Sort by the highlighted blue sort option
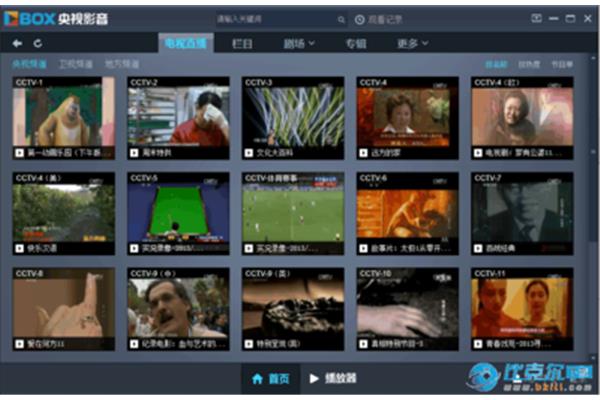 pos(496,64)
